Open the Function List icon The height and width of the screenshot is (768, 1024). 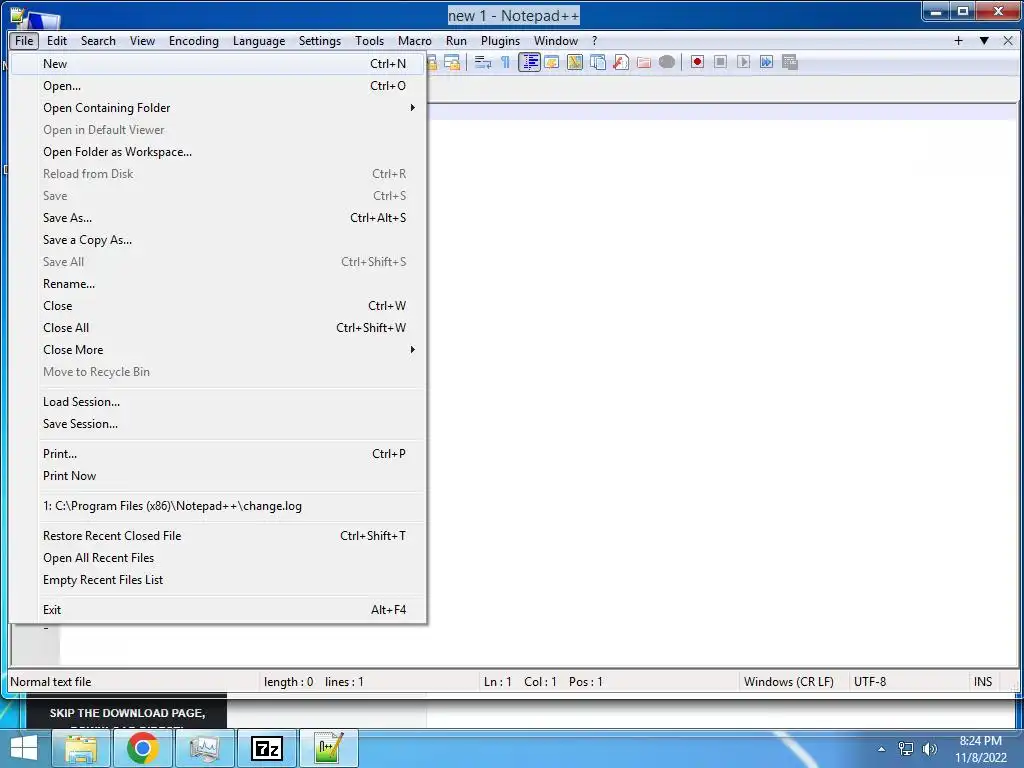coord(620,62)
